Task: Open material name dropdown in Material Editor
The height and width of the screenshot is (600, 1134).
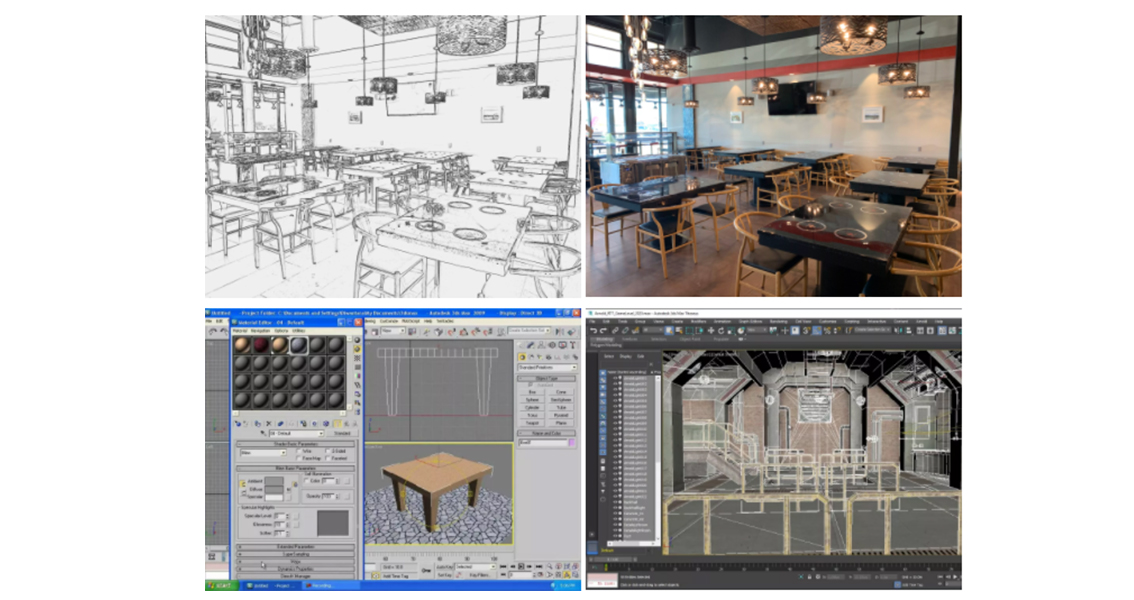Action: point(296,433)
